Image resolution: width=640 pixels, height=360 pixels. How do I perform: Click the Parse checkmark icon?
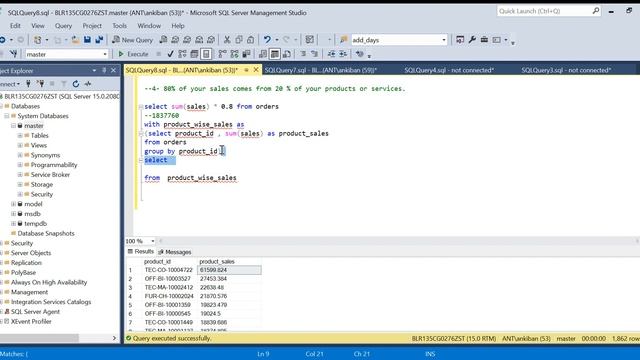(x=170, y=54)
